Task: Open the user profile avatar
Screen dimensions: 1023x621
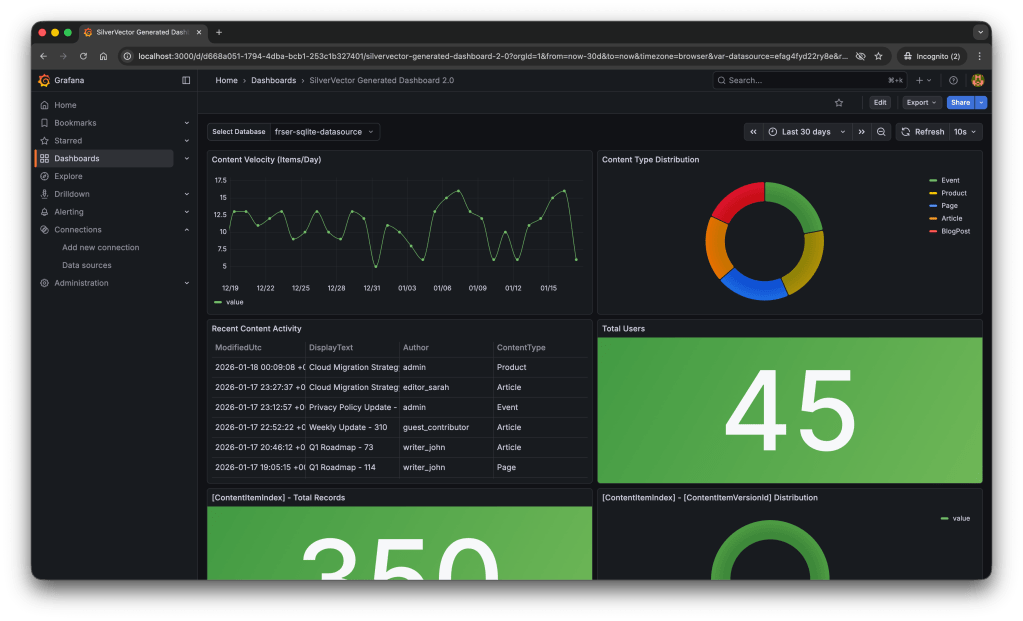Action: pyautogui.click(x=977, y=80)
